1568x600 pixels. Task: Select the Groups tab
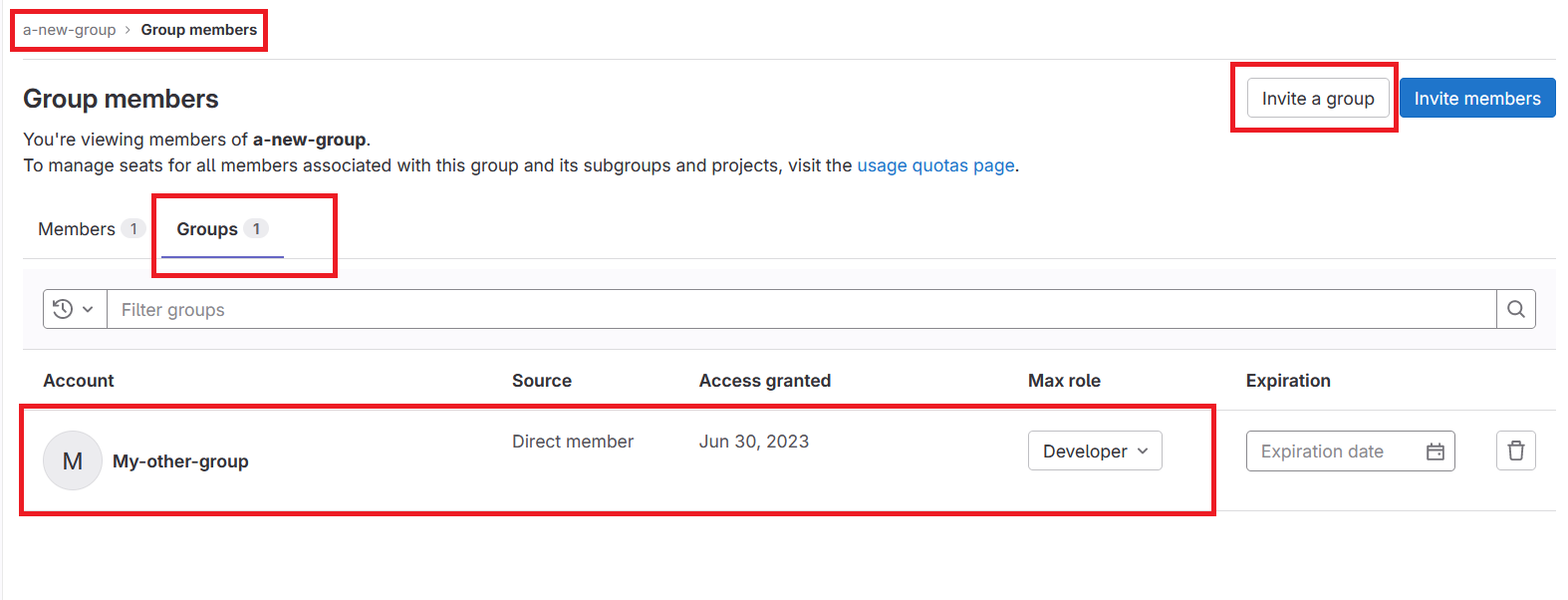[x=207, y=229]
